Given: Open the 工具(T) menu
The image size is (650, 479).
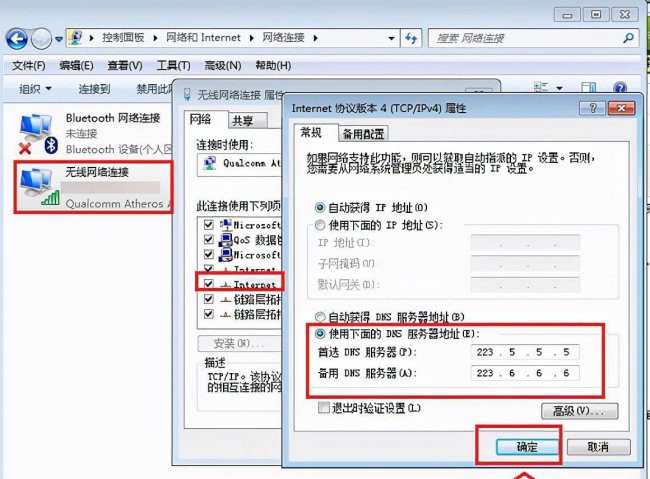Looking at the screenshot, I should 173,65.
